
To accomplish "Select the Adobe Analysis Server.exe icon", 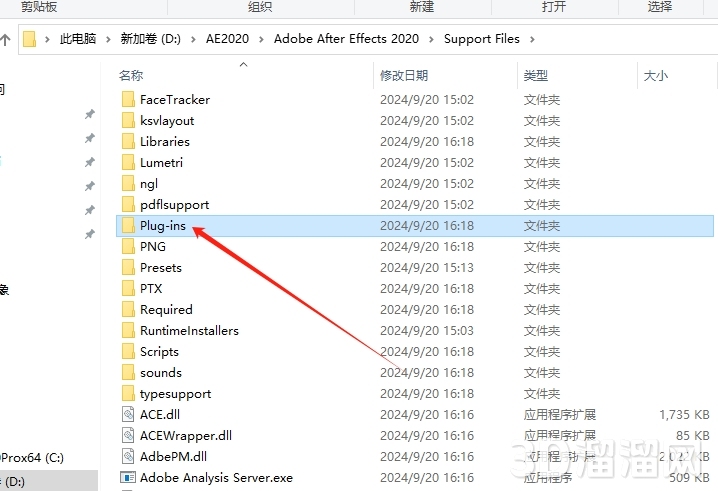I will pos(128,477).
